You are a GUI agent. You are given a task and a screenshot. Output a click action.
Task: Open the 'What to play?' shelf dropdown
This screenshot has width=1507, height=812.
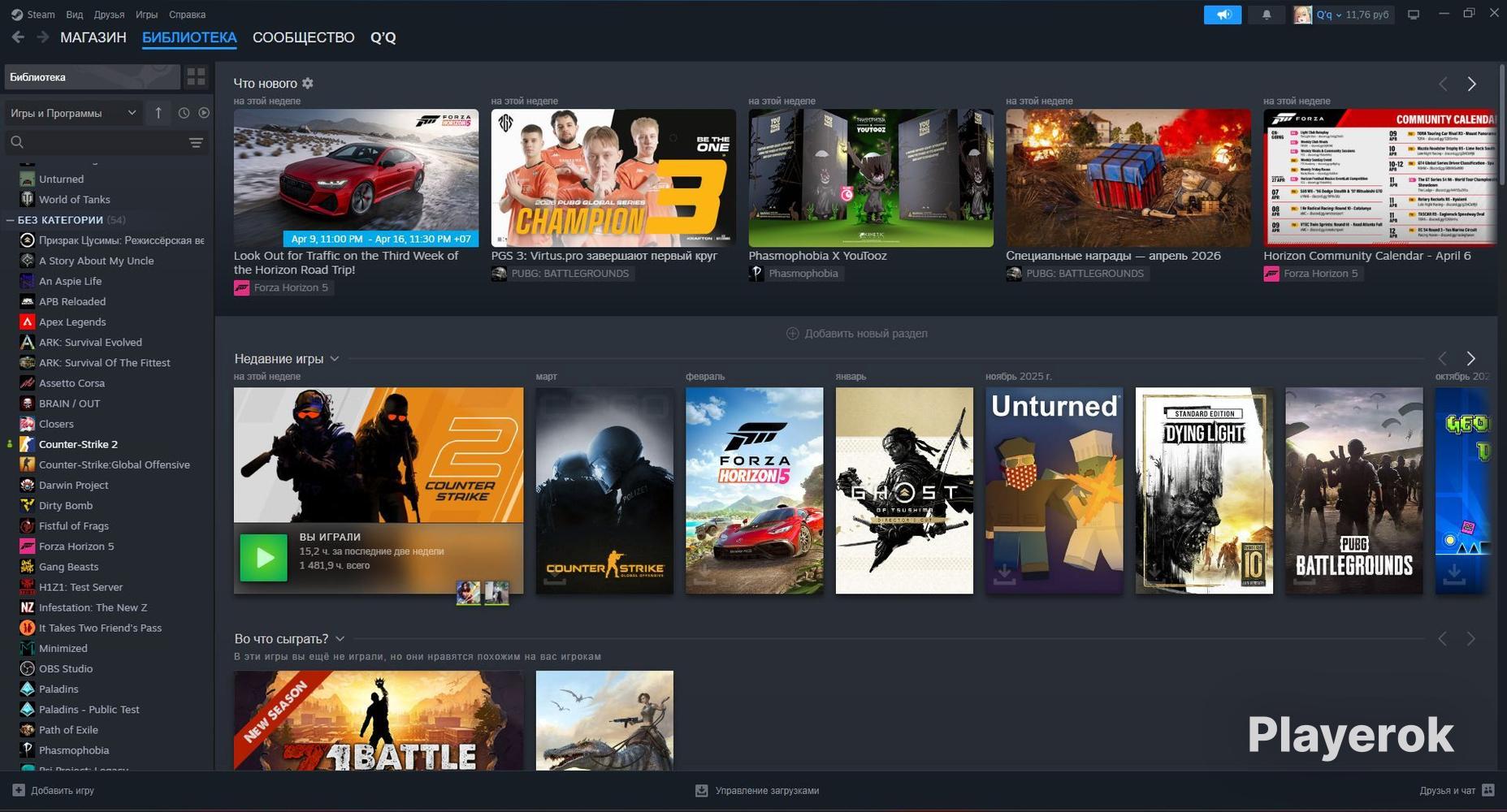click(340, 639)
